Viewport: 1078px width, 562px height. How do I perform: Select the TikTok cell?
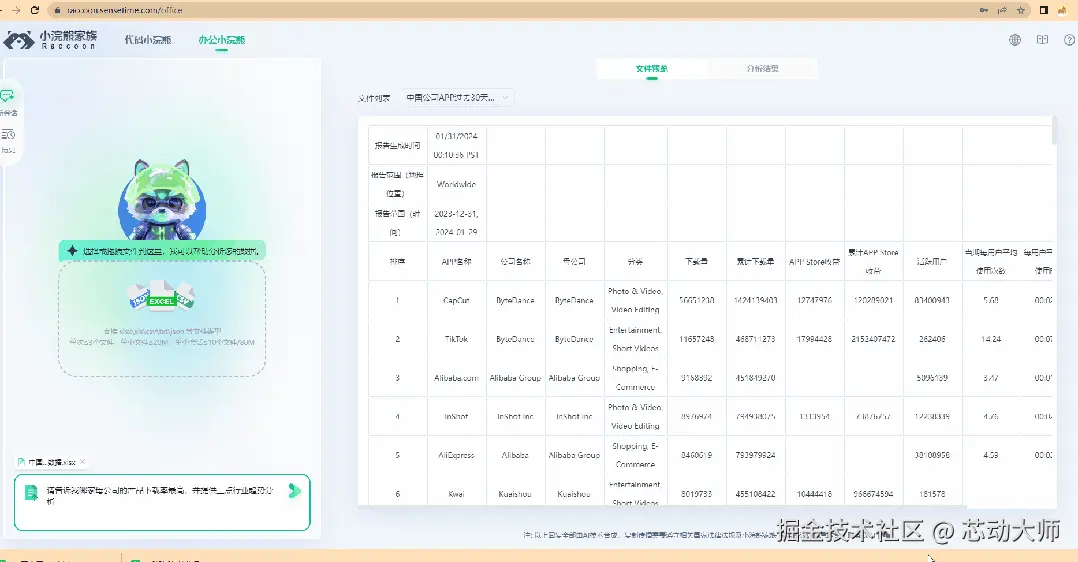coord(456,339)
